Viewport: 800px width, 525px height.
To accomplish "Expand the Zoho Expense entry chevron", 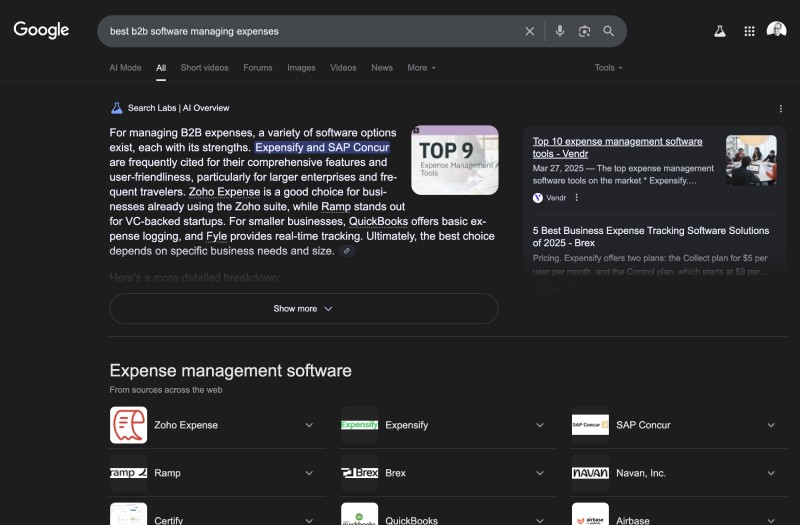I will (x=309, y=425).
